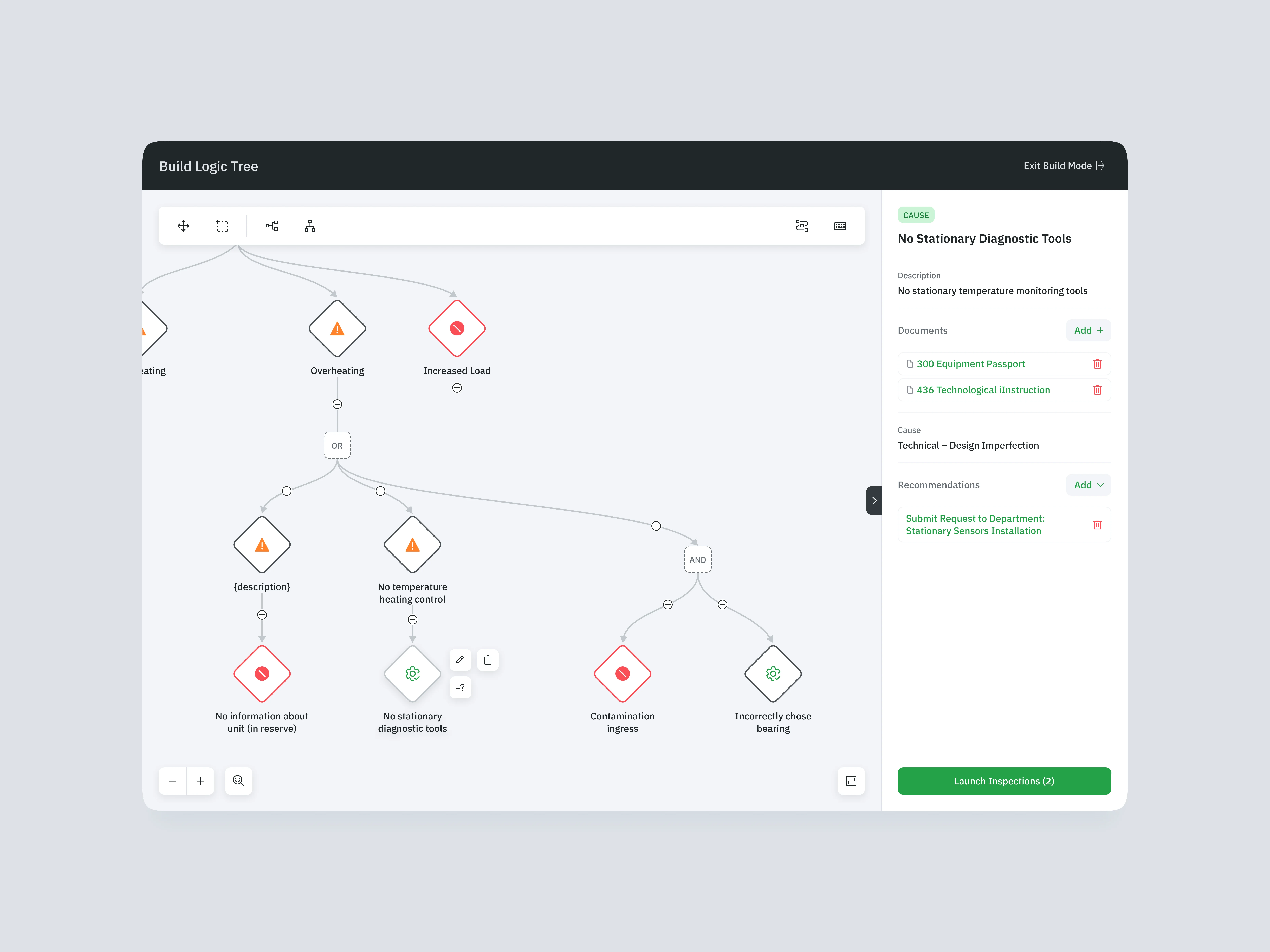Select the Increased Load node

pos(457,328)
